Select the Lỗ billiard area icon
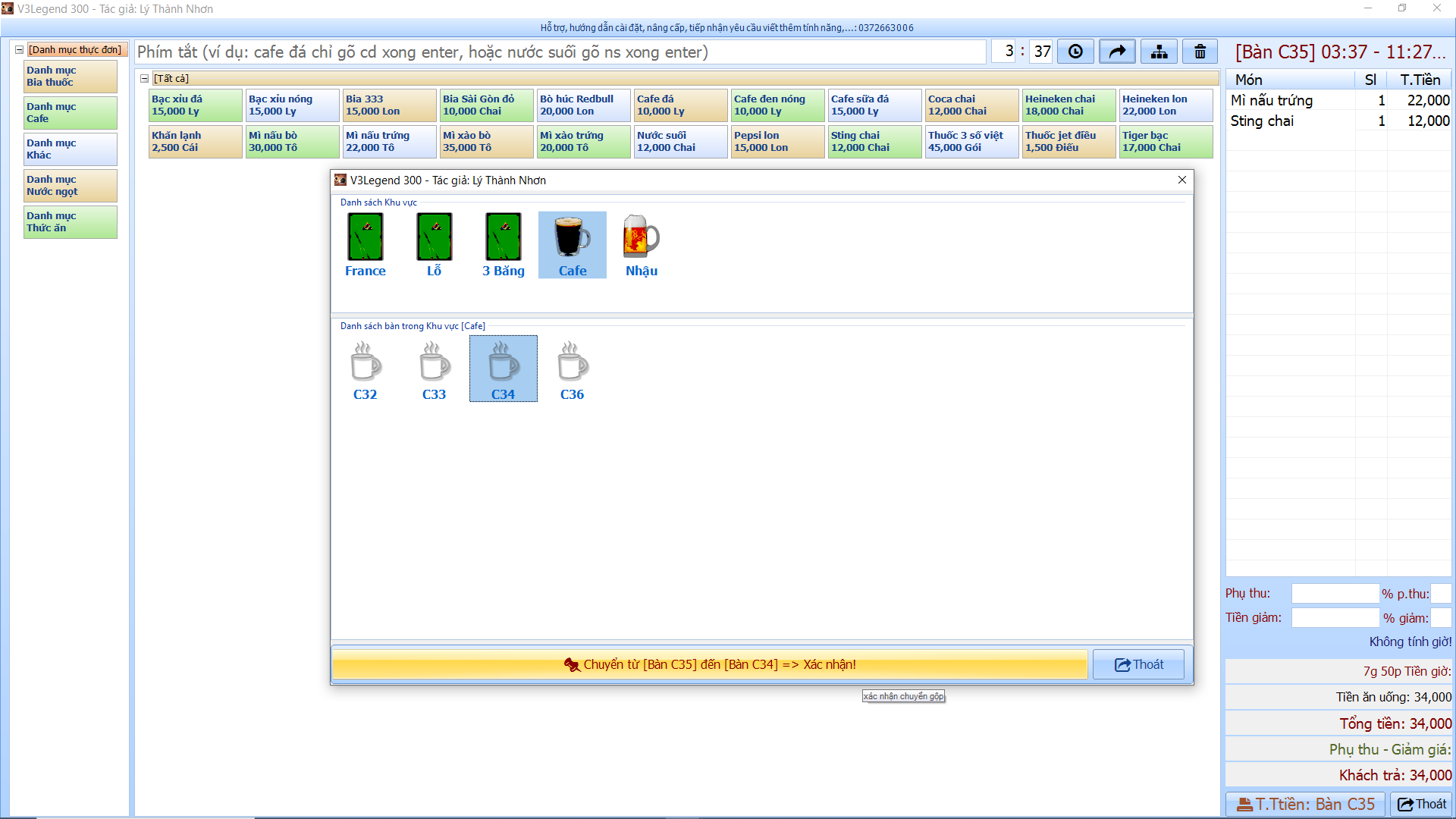1456x819 pixels. click(x=435, y=245)
